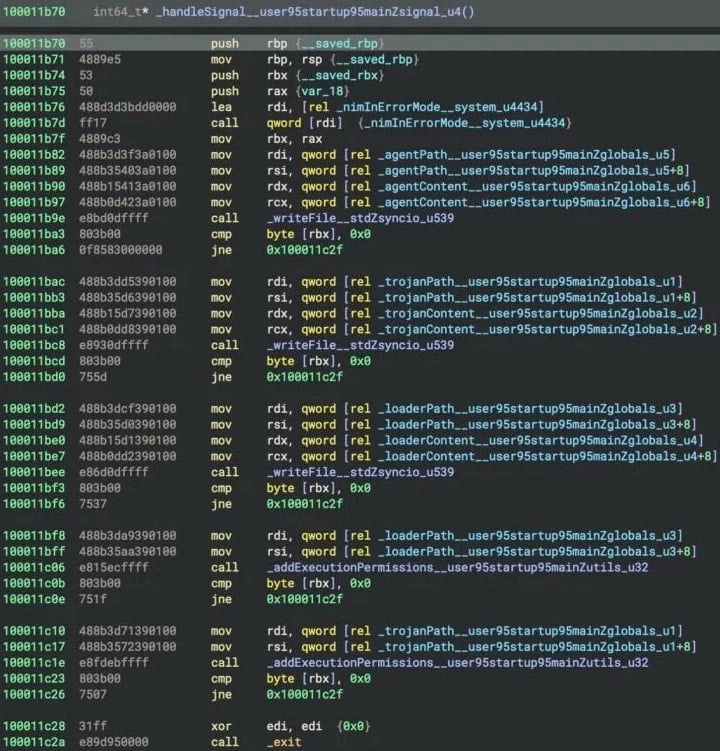Image resolution: width=720 pixels, height=751 pixels.
Task: Follow _loaderPath globals_u3+8 reference at 100011bd9
Action: pos(534,424)
